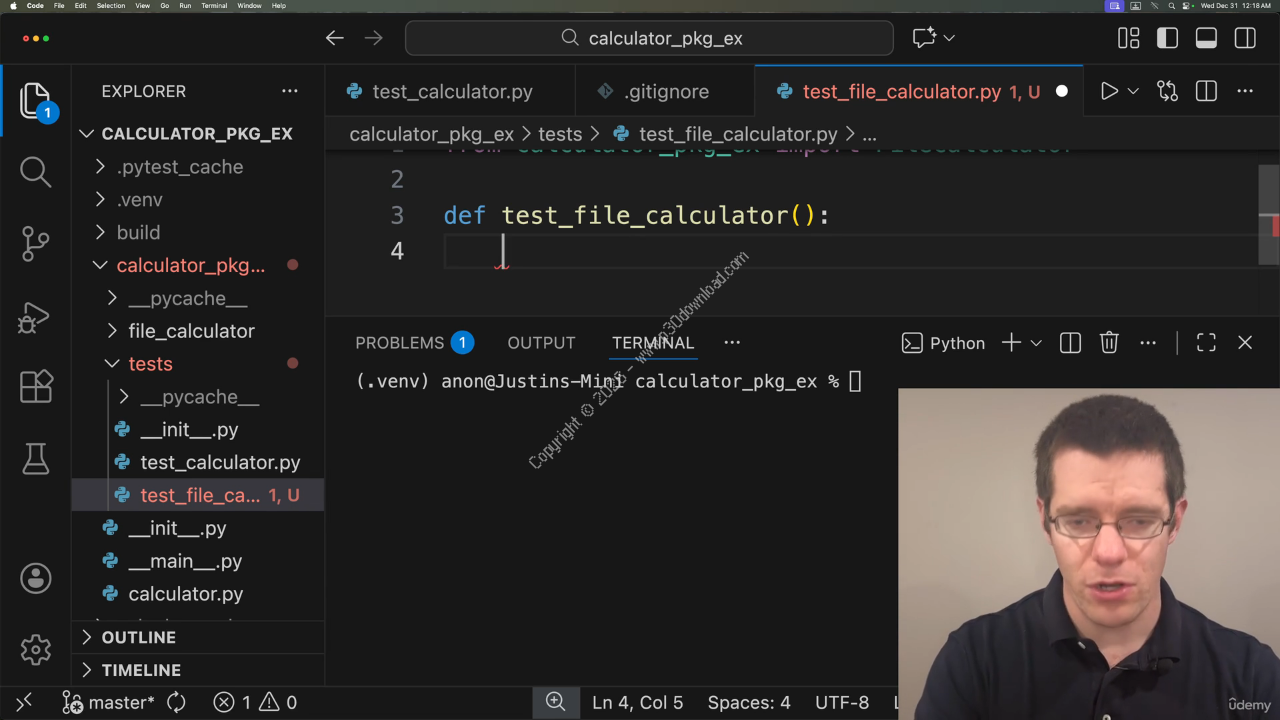Toggle the bottom panel layout button
Viewport: 1280px width, 720px height.
(x=1206, y=38)
